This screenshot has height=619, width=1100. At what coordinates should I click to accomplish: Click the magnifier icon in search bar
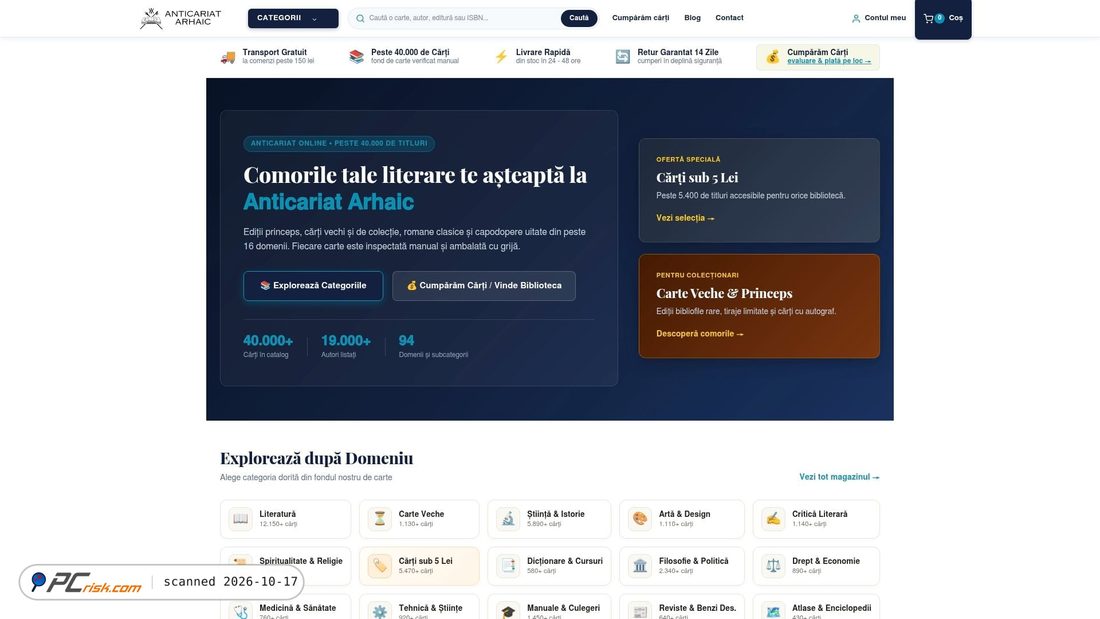click(360, 18)
